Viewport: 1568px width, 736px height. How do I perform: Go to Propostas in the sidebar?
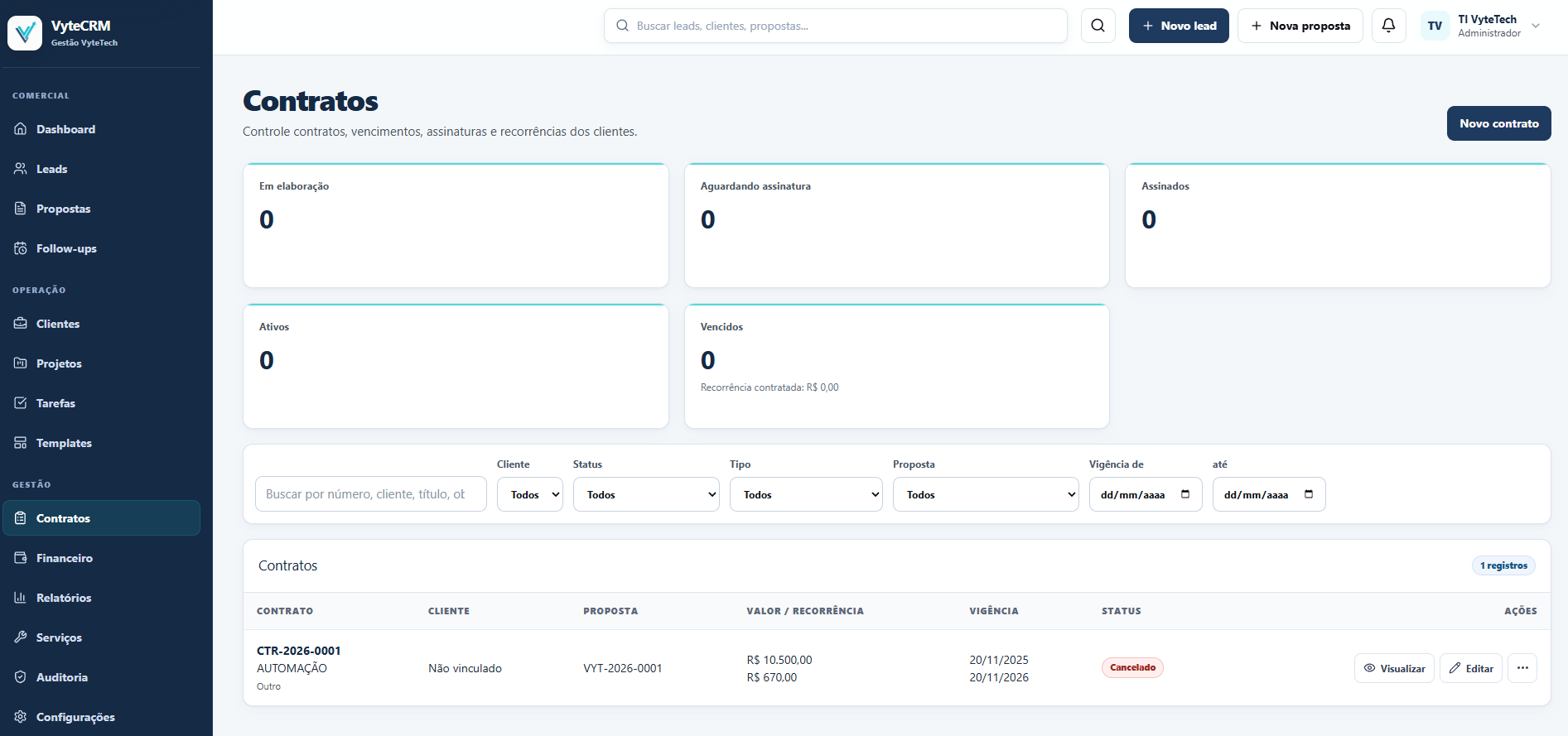click(101, 209)
